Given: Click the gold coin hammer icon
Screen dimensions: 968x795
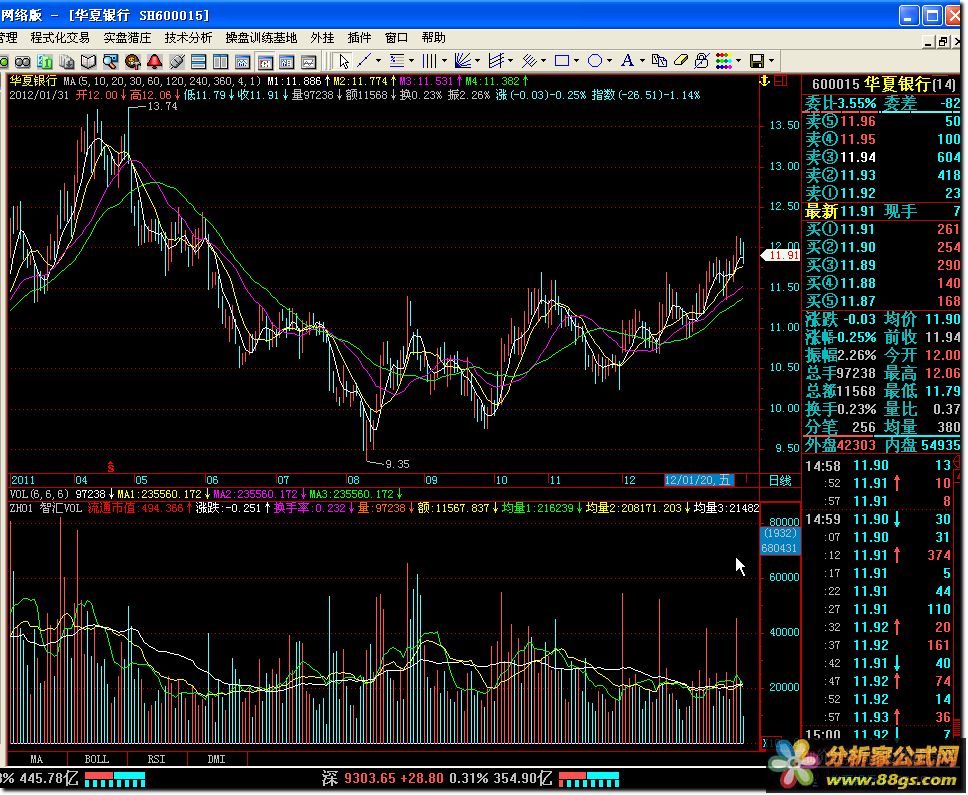Looking at the screenshot, I should [x=133, y=62].
